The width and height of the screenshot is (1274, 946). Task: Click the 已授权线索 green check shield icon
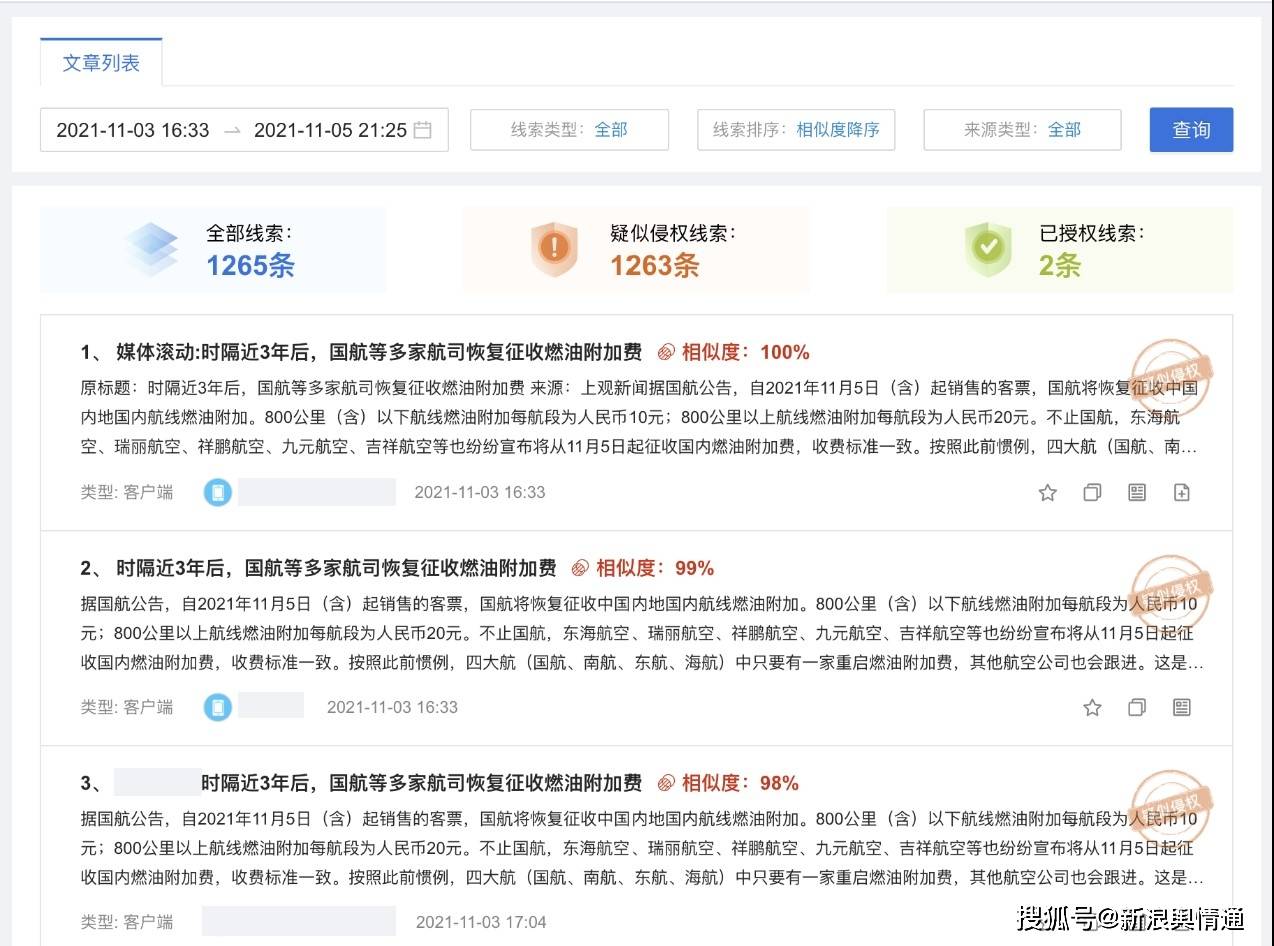pyautogui.click(x=987, y=249)
